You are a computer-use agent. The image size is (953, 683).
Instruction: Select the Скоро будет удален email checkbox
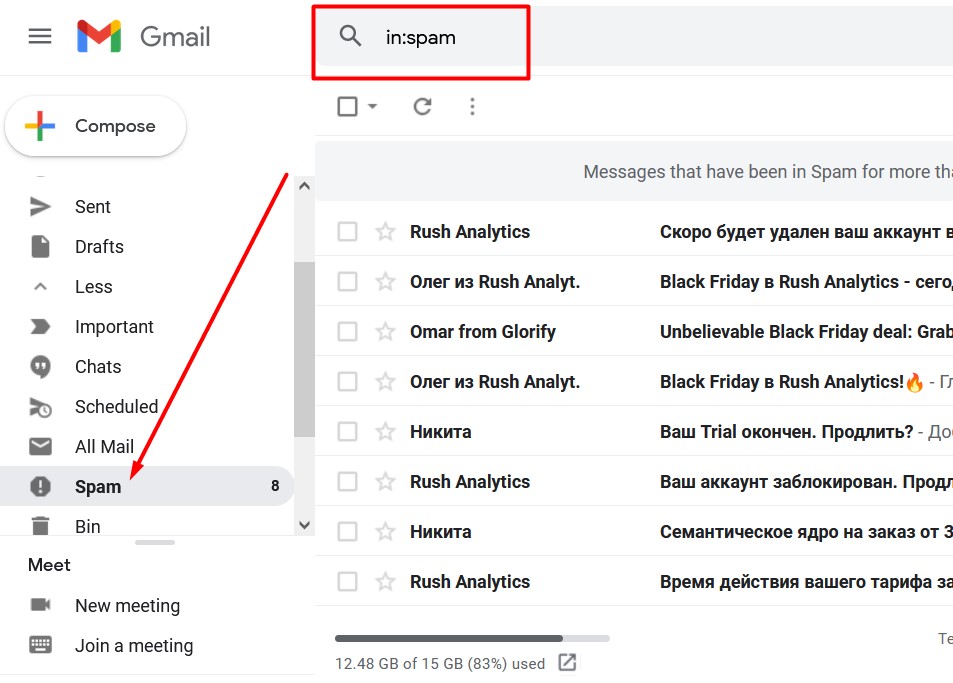(x=347, y=232)
